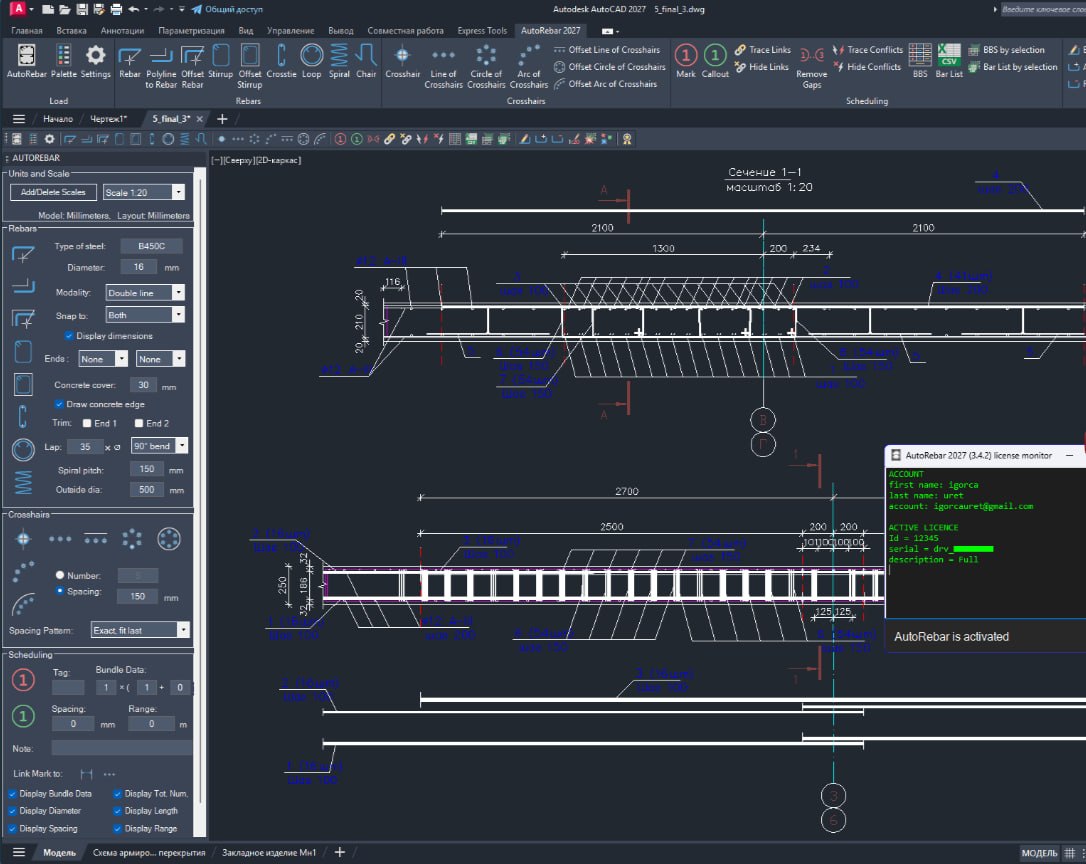
Task: Open the Palette tool in ribbon
Action: coord(64,61)
